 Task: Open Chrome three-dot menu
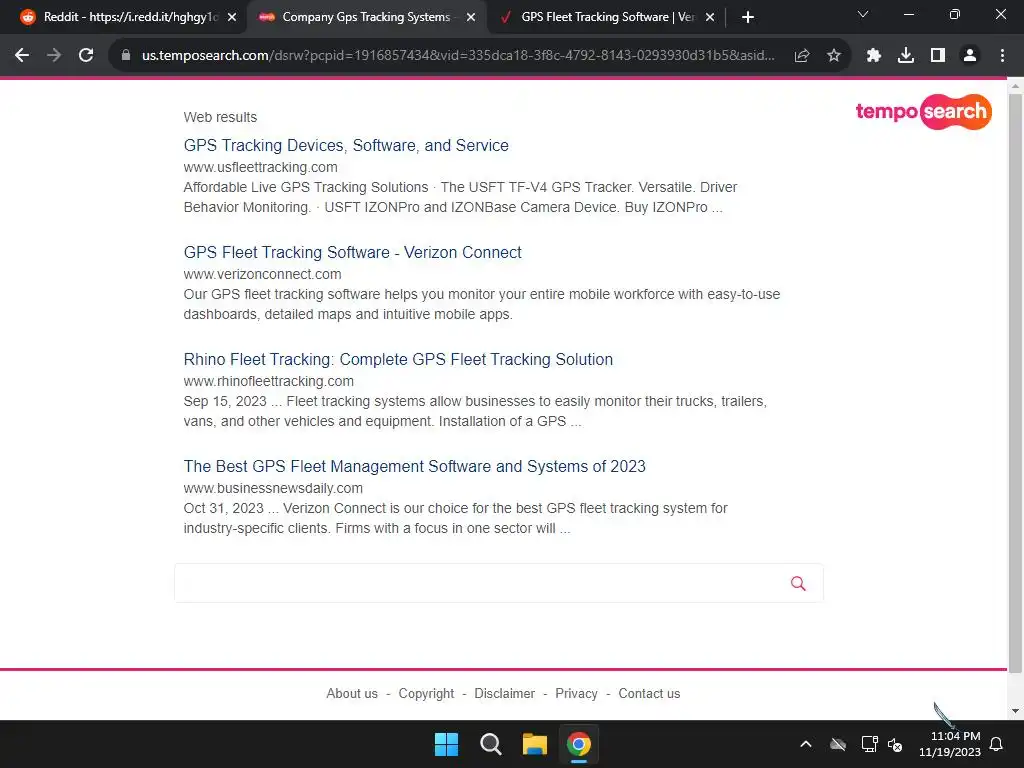1002,56
